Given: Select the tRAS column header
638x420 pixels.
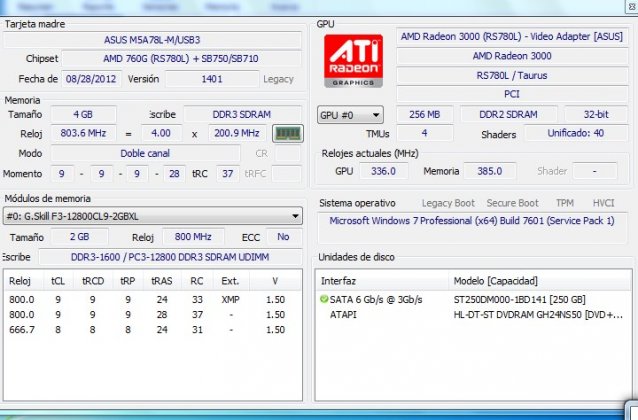Looking at the screenshot, I should tap(162, 281).
